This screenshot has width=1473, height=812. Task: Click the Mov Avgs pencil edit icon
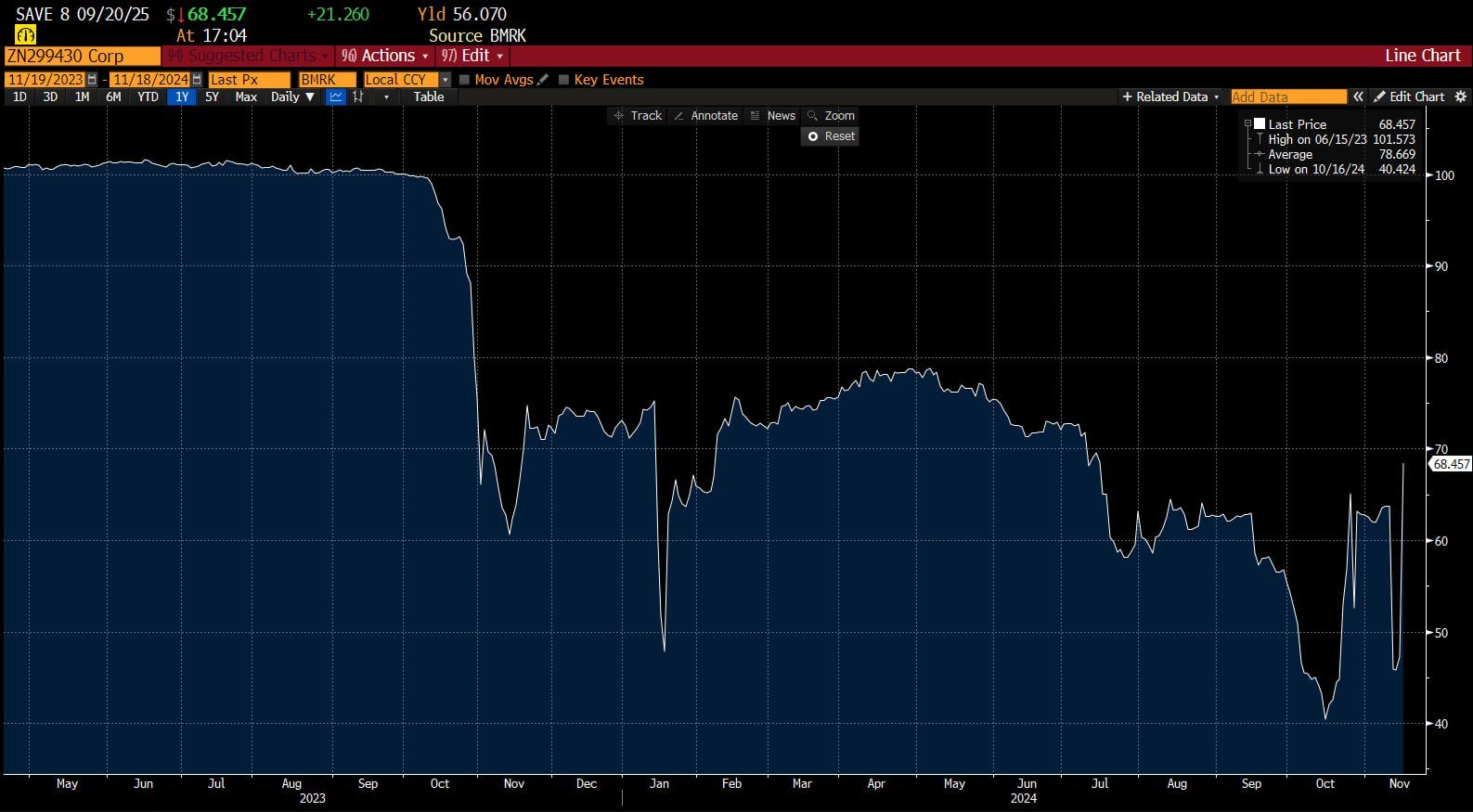[543, 80]
